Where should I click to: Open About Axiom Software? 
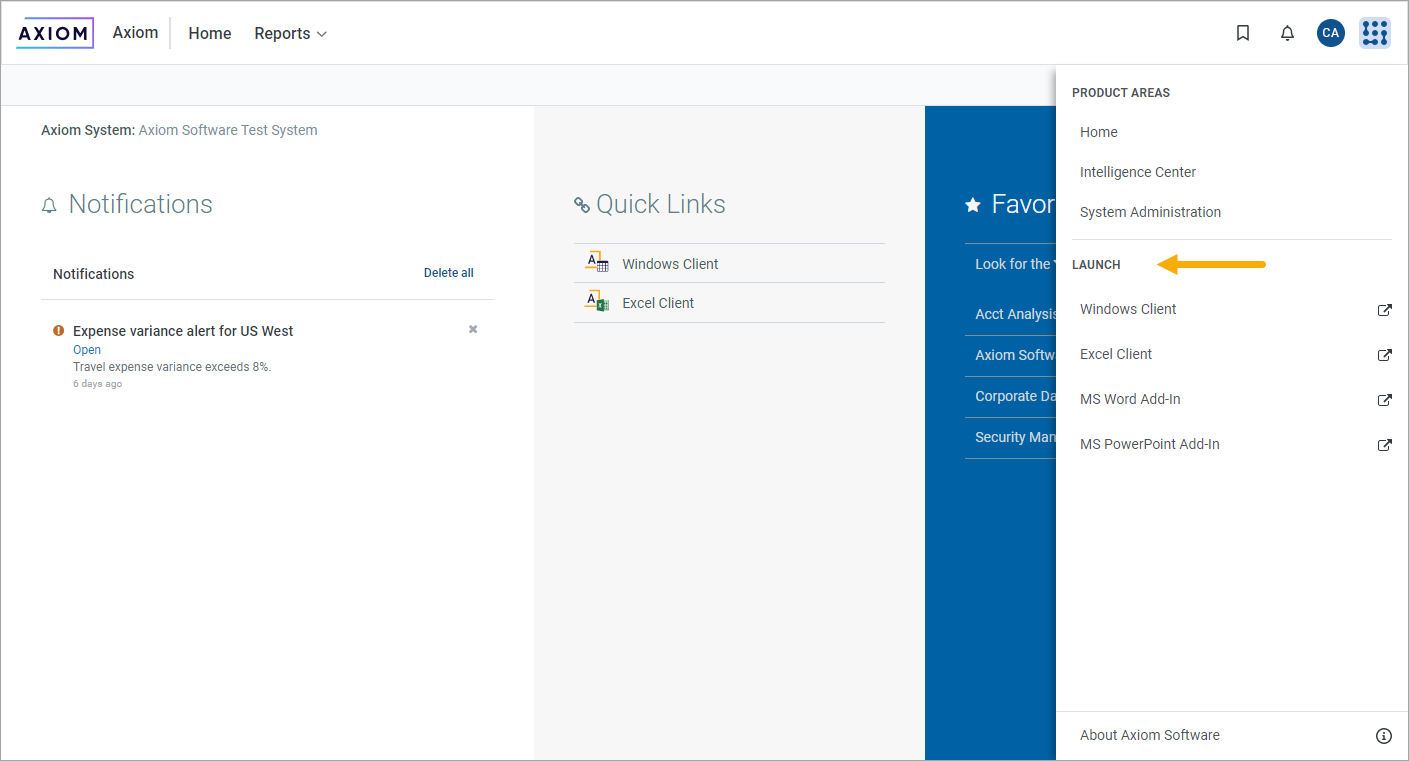click(x=1149, y=735)
